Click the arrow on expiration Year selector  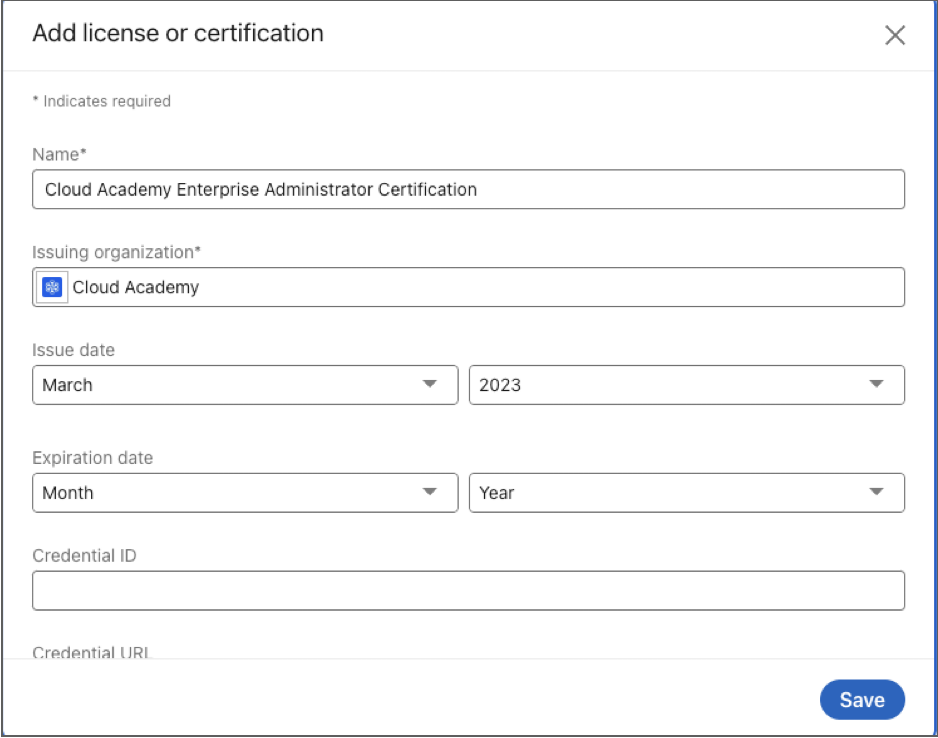point(876,492)
